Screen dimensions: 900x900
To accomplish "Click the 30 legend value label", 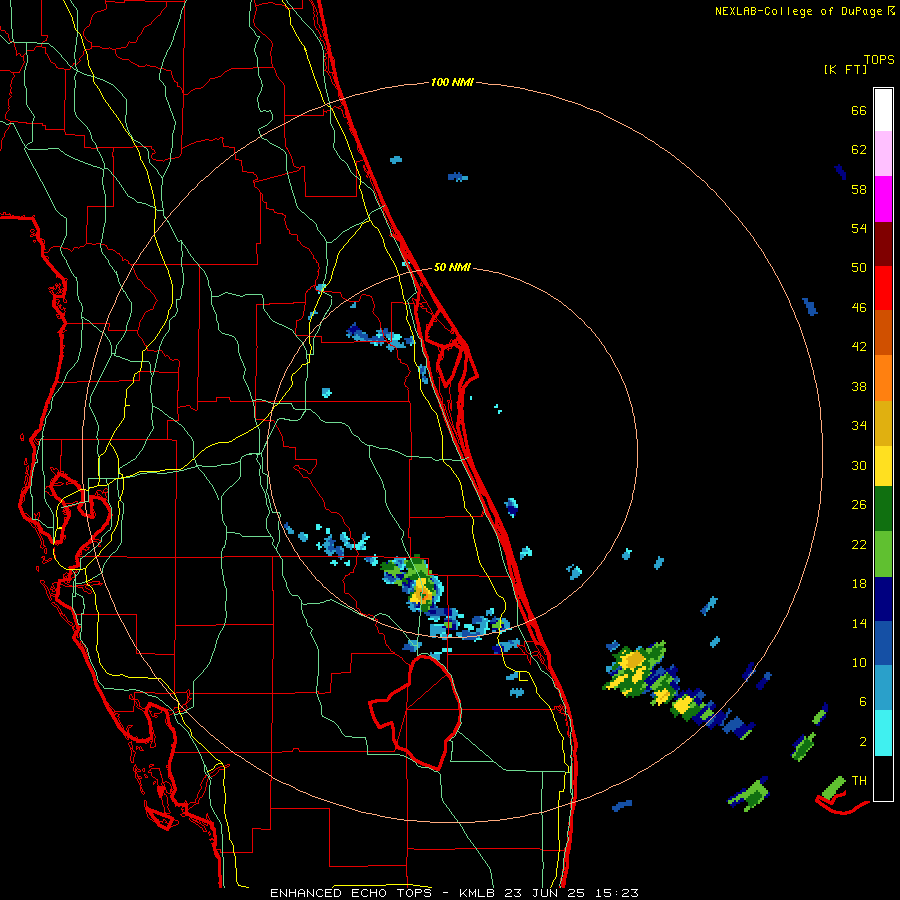I will pyautogui.click(x=859, y=465).
